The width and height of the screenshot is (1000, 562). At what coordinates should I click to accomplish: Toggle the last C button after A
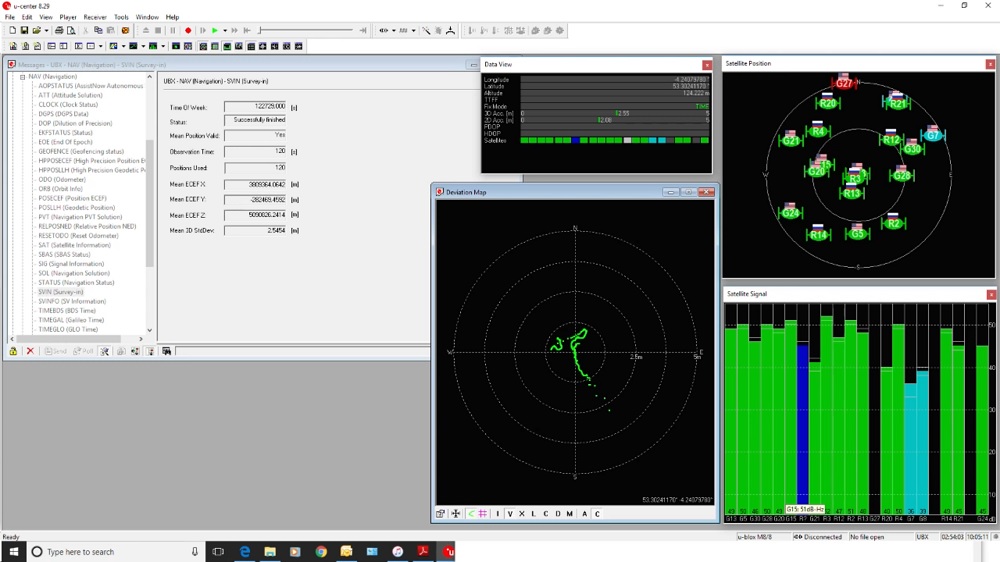tap(597, 514)
